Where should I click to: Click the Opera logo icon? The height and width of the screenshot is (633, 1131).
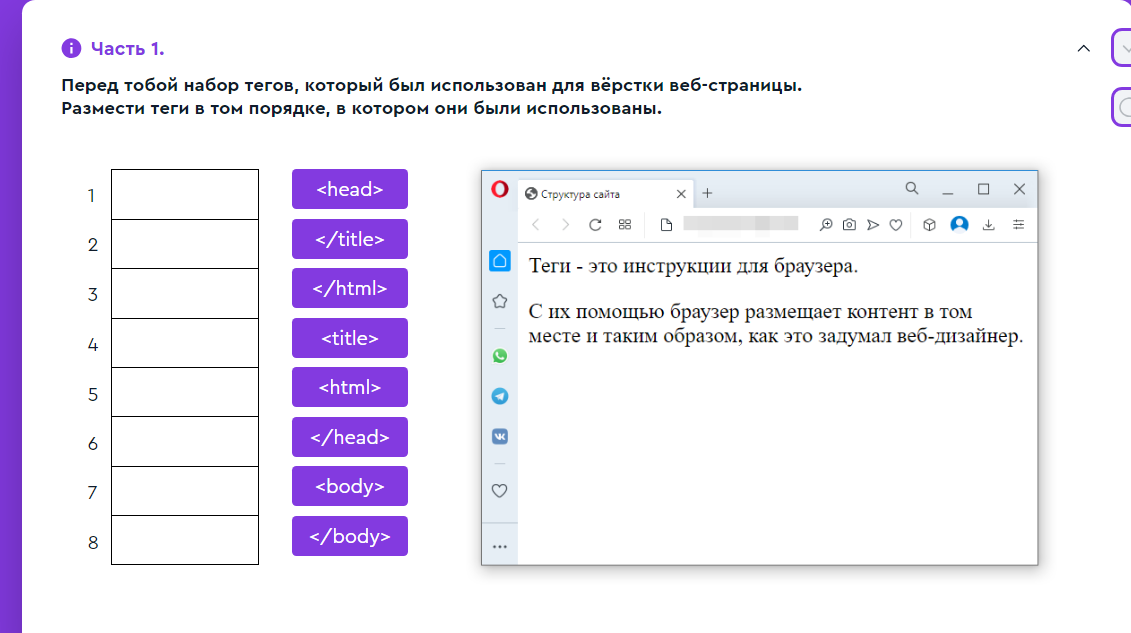[x=500, y=190]
